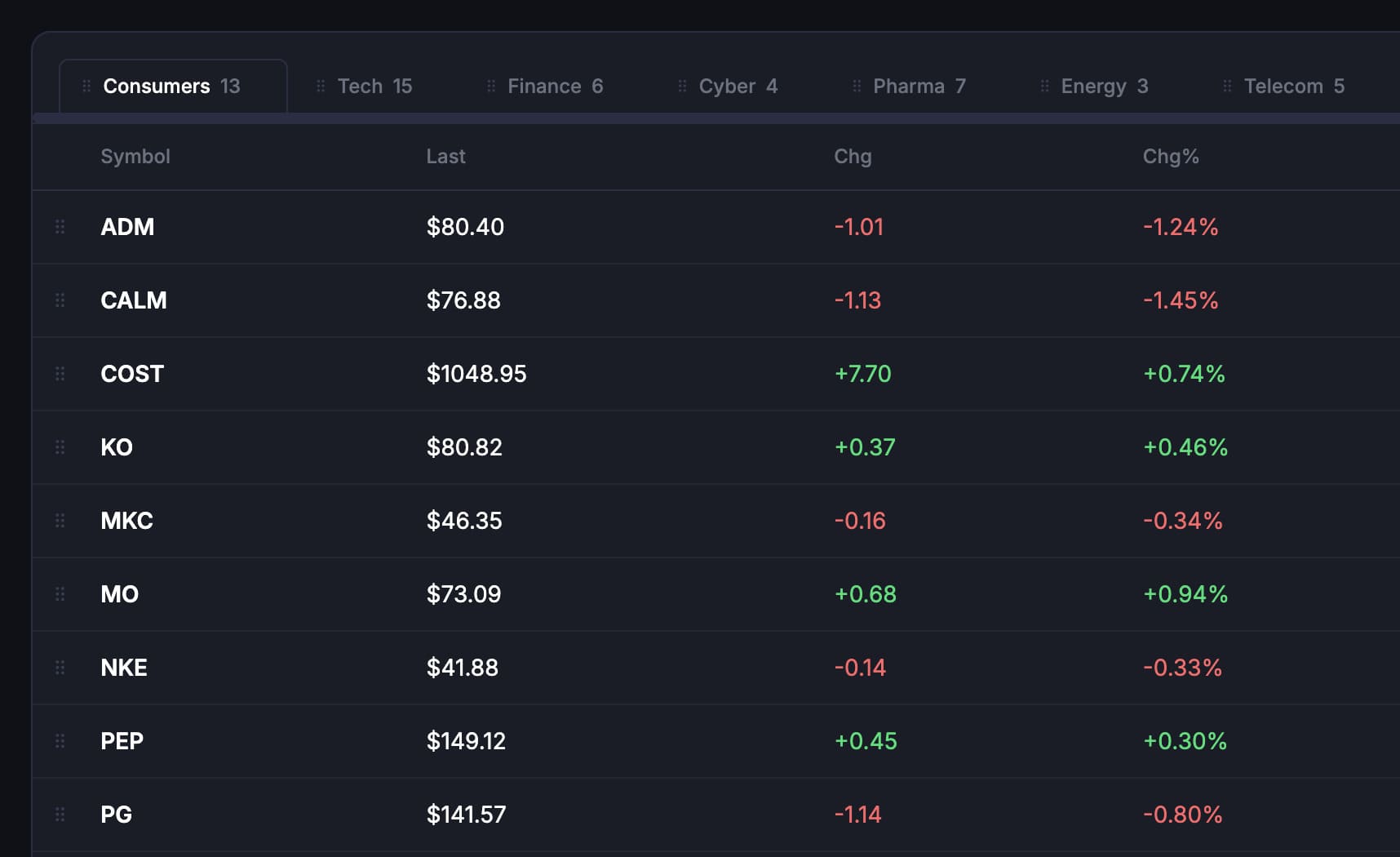The width and height of the screenshot is (1400, 857).
Task: Click the drag handle for MKC row
Action: pos(60,521)
